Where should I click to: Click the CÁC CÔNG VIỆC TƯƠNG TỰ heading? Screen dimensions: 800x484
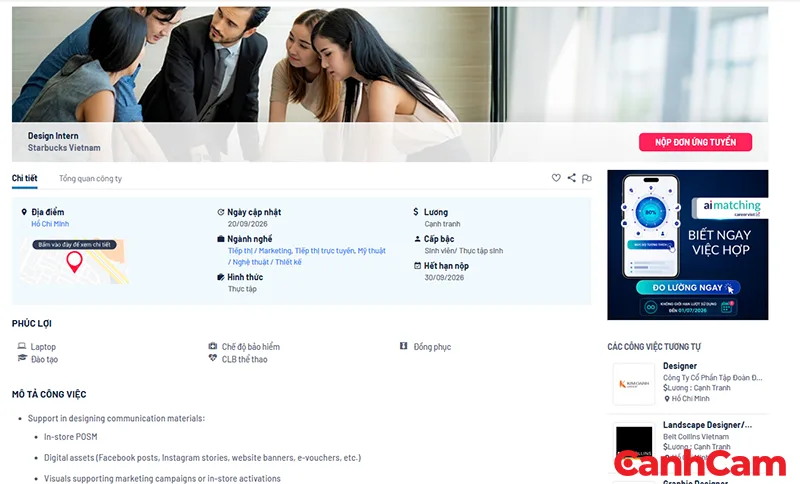coord(654,347)
